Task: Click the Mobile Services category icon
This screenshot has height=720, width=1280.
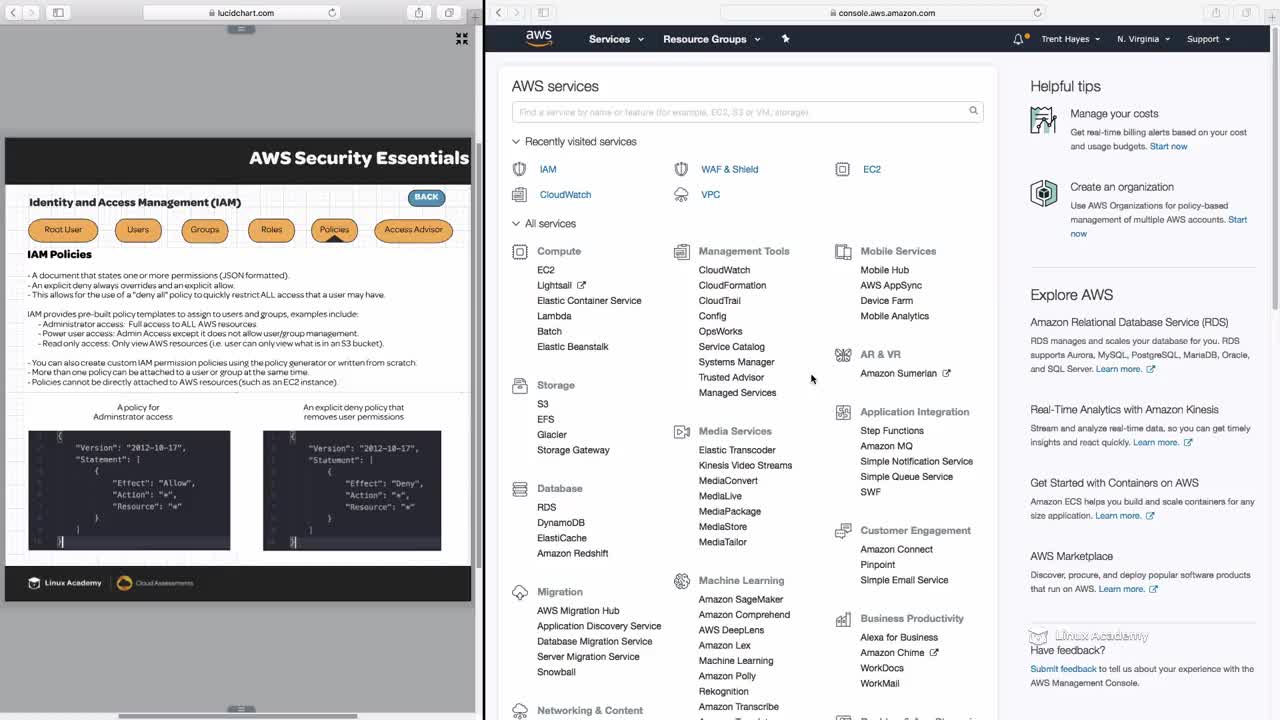Action: pos(843,252)
